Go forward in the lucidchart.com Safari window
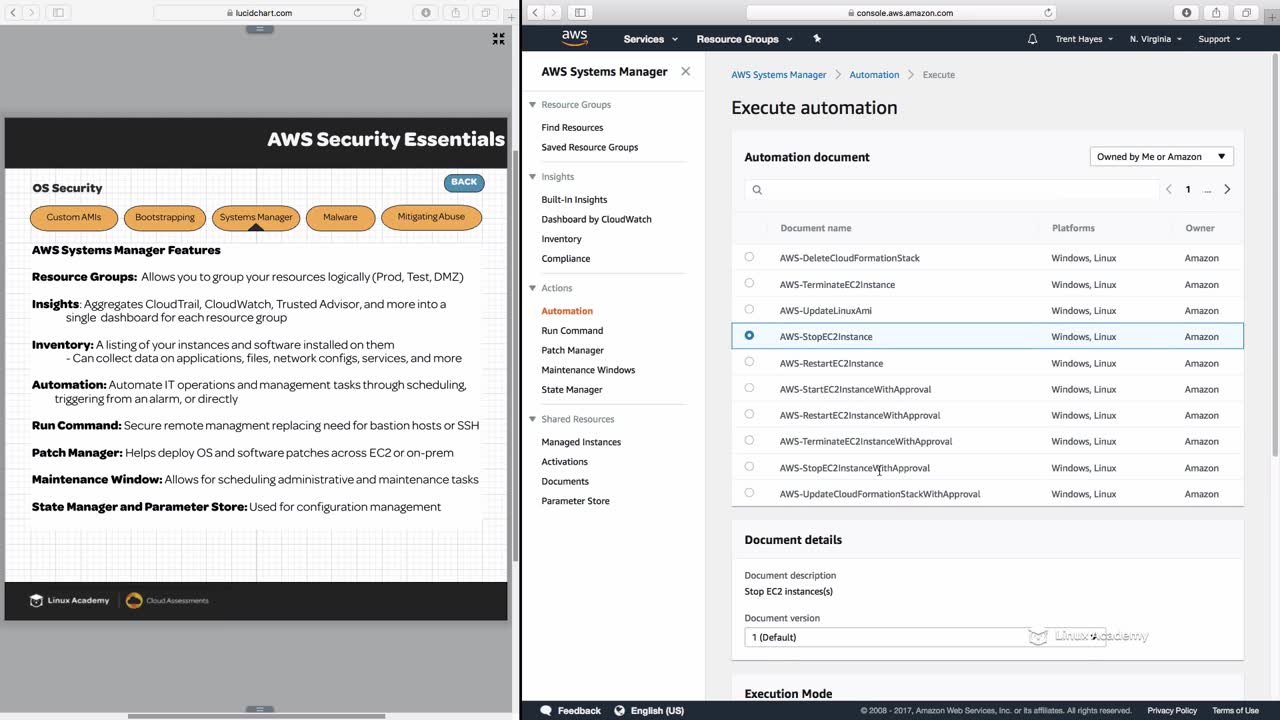This screenshot has height=720, width=1280. (x=31, y=13)
